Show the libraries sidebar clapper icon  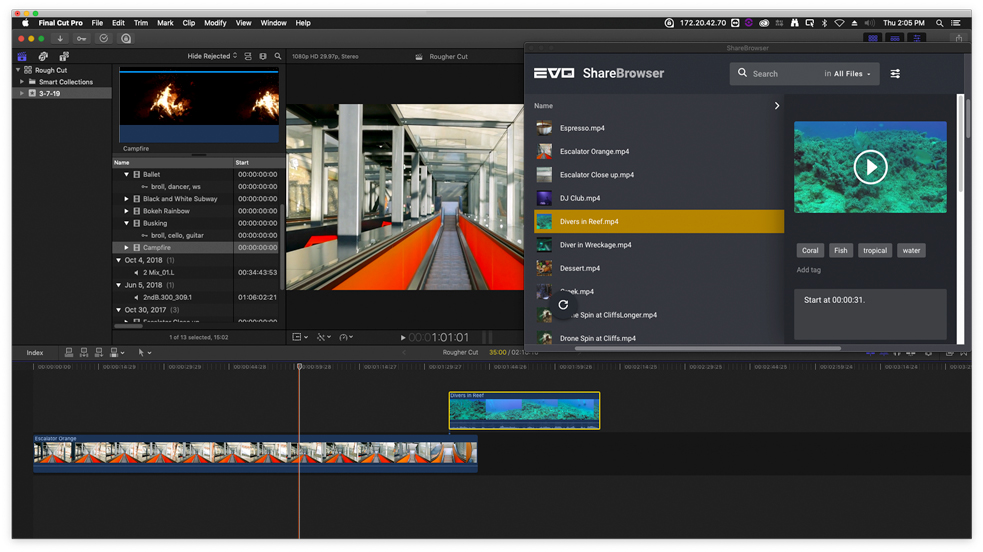pos(22,56)
